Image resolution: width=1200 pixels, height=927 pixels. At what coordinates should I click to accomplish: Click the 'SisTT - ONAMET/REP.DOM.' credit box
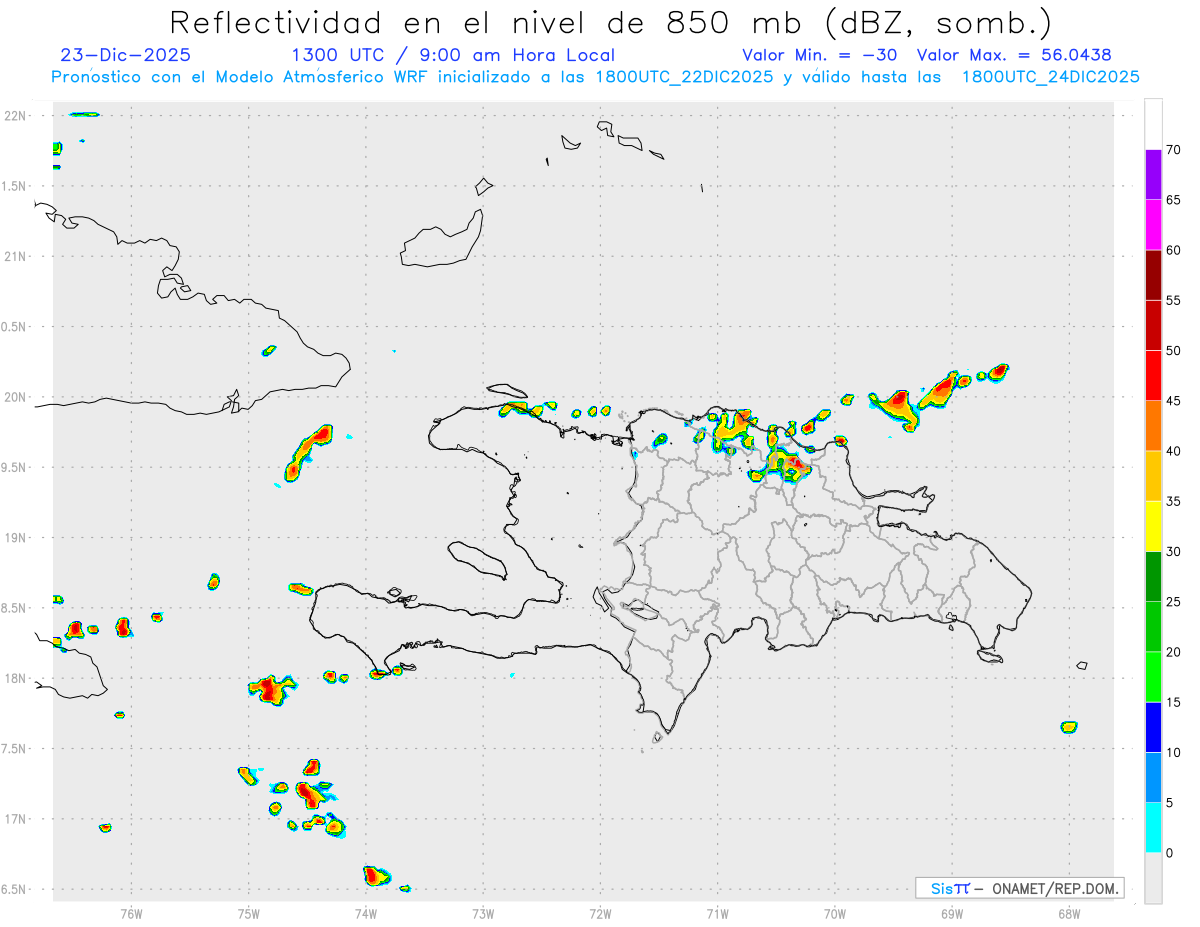[x=1019, y=888]
